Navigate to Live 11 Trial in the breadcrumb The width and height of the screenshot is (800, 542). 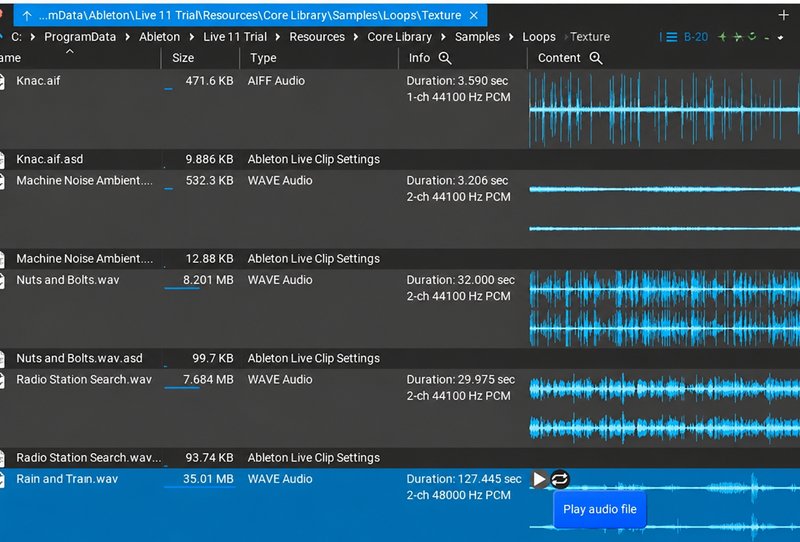point(235,37)
